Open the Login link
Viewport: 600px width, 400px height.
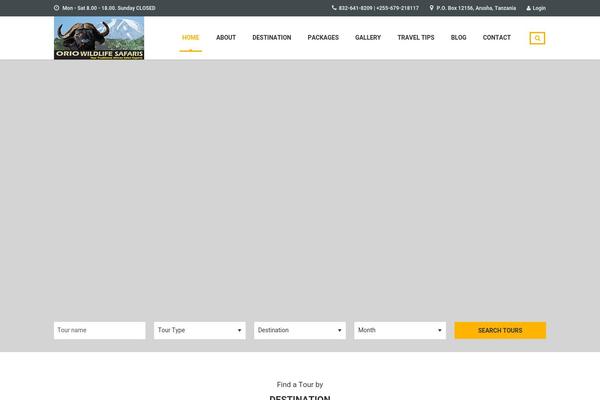[x=539, y=8]
